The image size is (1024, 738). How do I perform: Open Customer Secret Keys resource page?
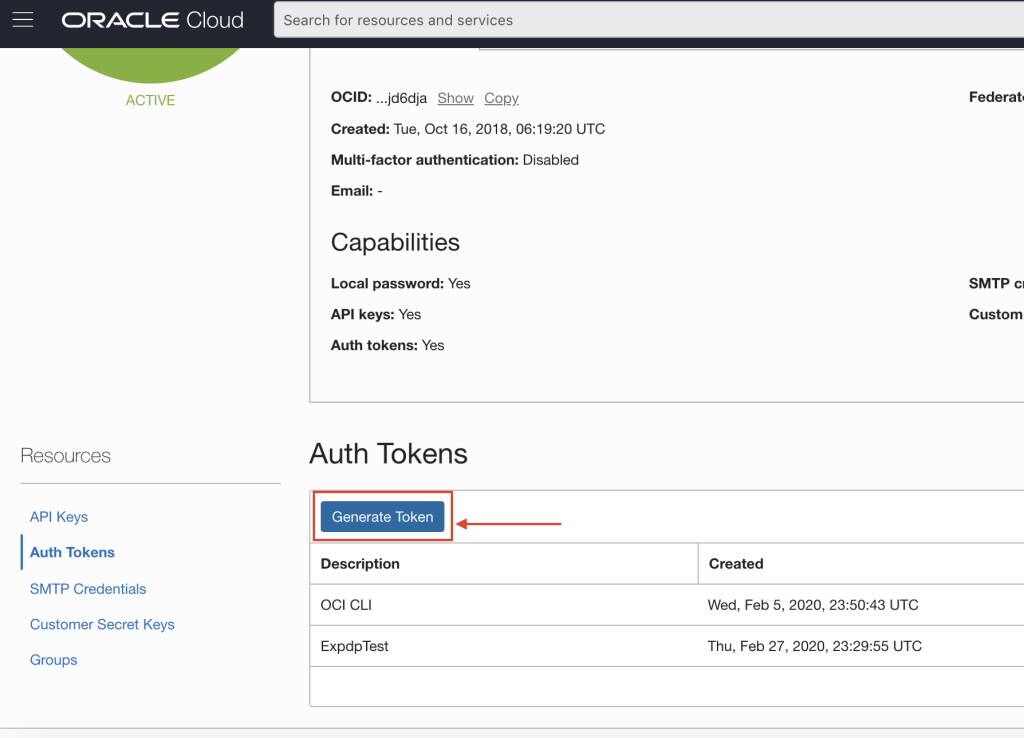(102, 624)
